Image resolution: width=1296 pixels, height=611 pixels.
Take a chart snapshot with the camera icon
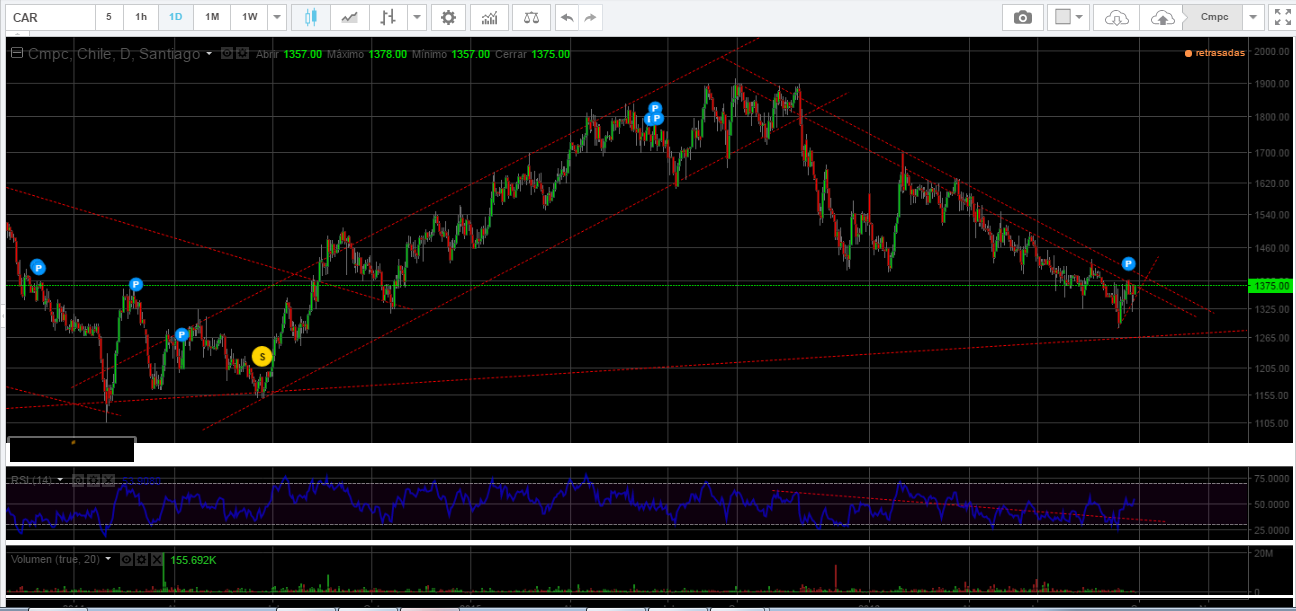pos(1022,17)
